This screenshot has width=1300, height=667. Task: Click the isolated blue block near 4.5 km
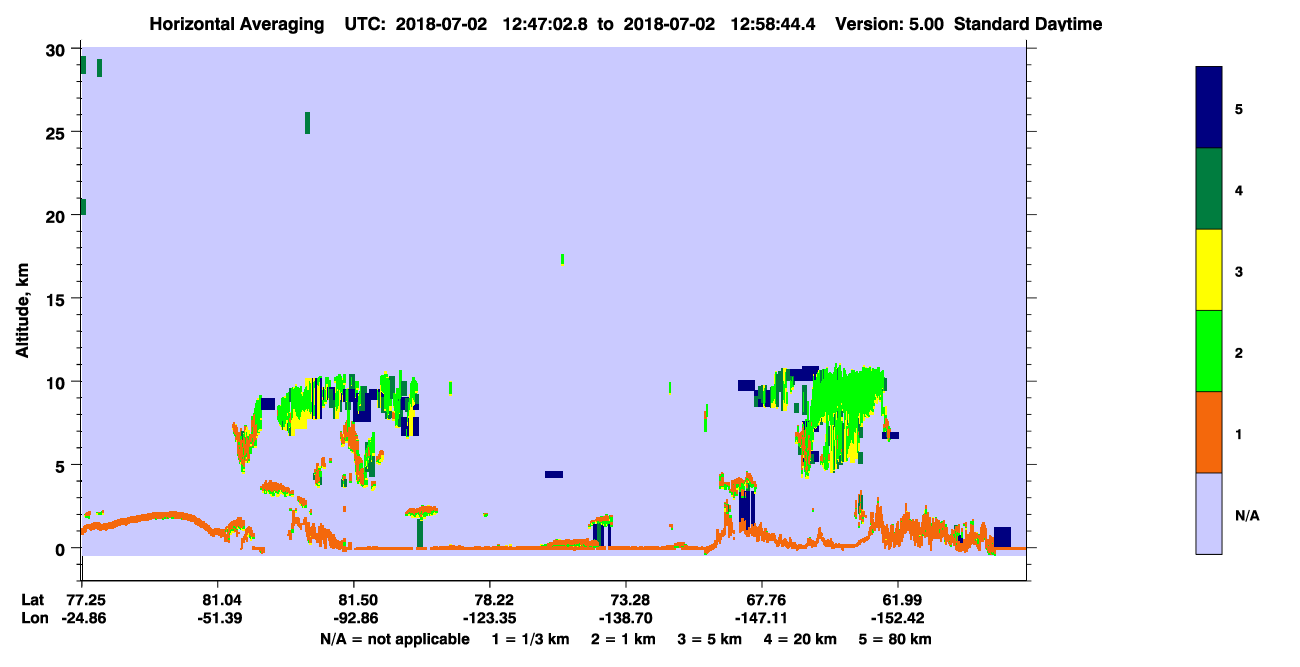click(x=554, y=474)
